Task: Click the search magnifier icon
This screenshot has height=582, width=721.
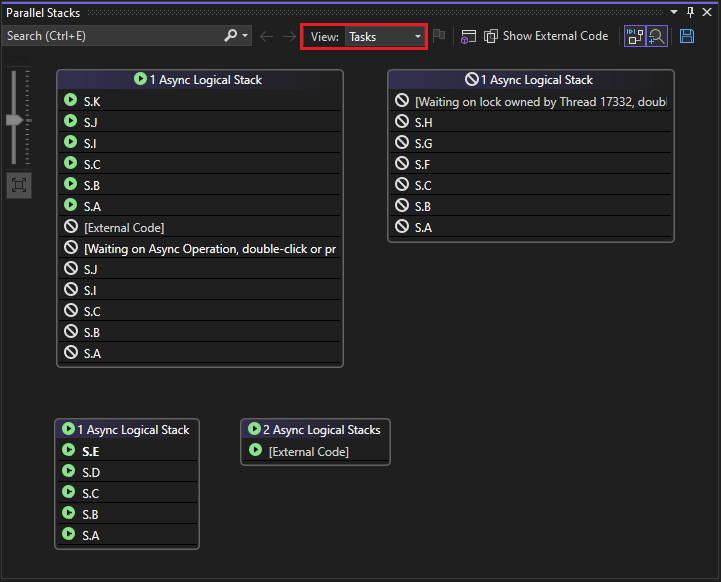Action: point(230,35)
